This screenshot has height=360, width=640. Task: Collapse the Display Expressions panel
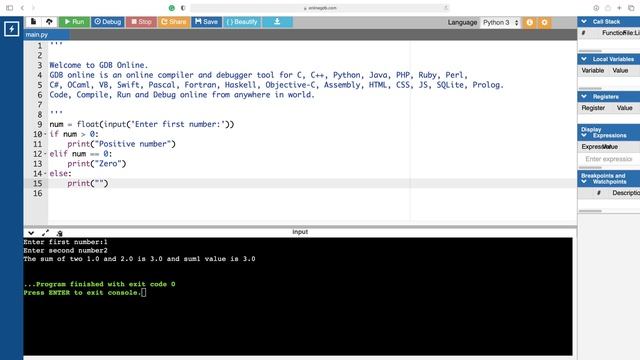tap(584, 135)
